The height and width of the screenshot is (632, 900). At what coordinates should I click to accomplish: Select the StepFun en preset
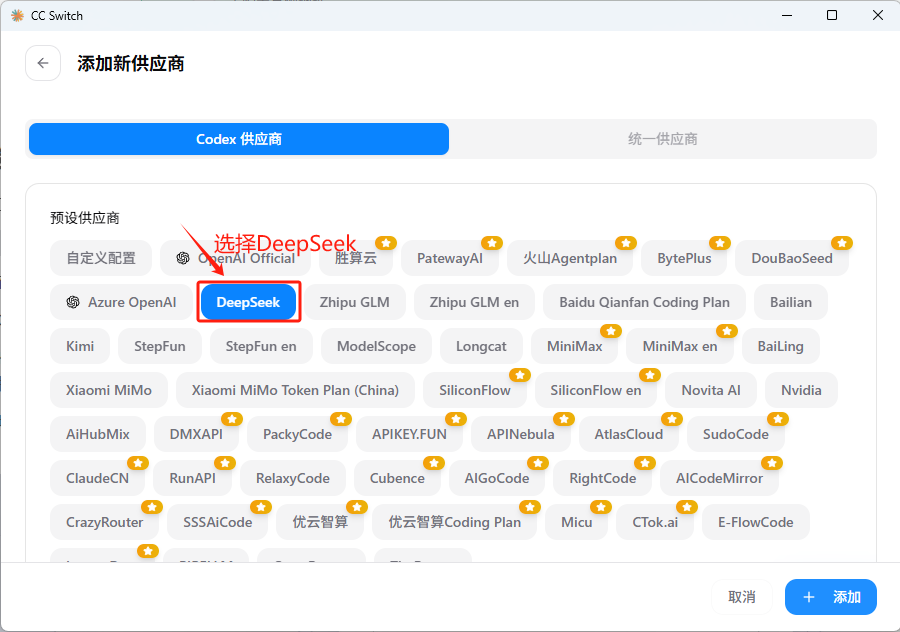pos(261,346)
